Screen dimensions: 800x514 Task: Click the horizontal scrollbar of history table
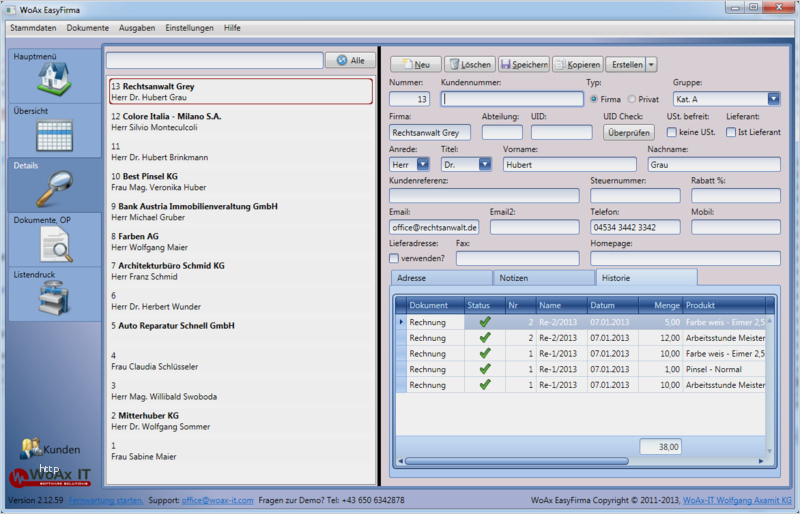coord(516,461)
